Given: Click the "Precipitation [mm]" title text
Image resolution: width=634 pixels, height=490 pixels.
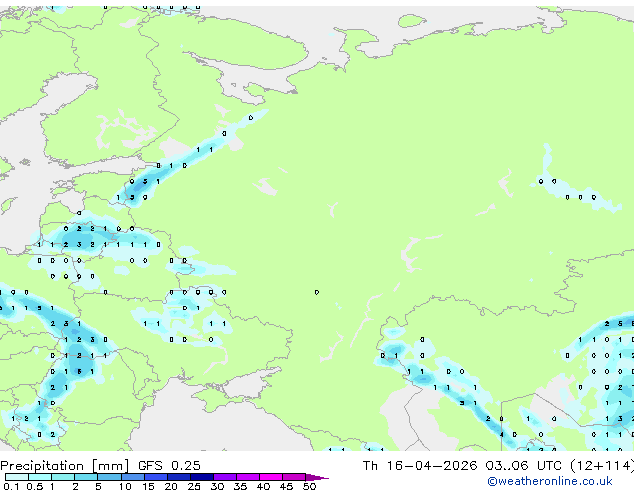Looking at the screenshot, I should click(x=65, y=466).
